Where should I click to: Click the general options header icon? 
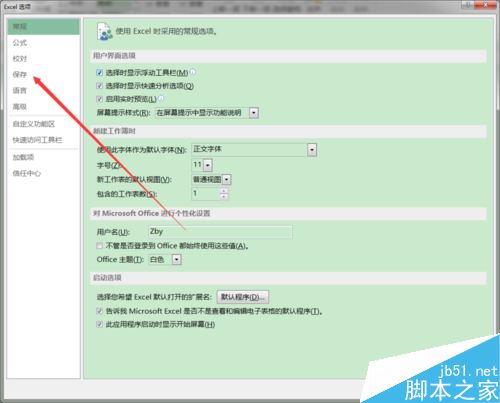click(104, 32)
